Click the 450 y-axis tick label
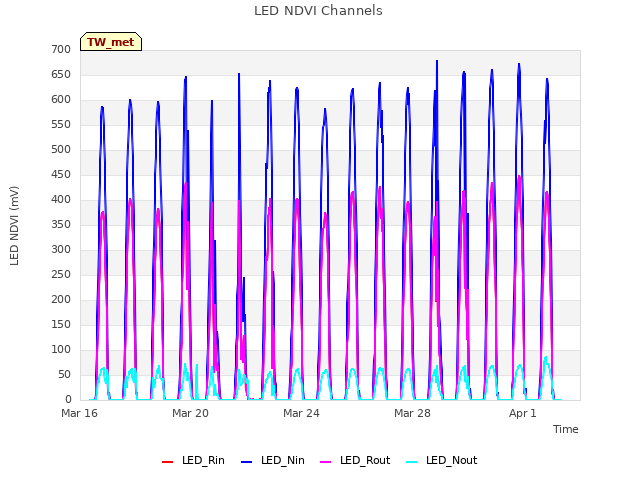Screen dimensions: 640x480 [61, 174]
